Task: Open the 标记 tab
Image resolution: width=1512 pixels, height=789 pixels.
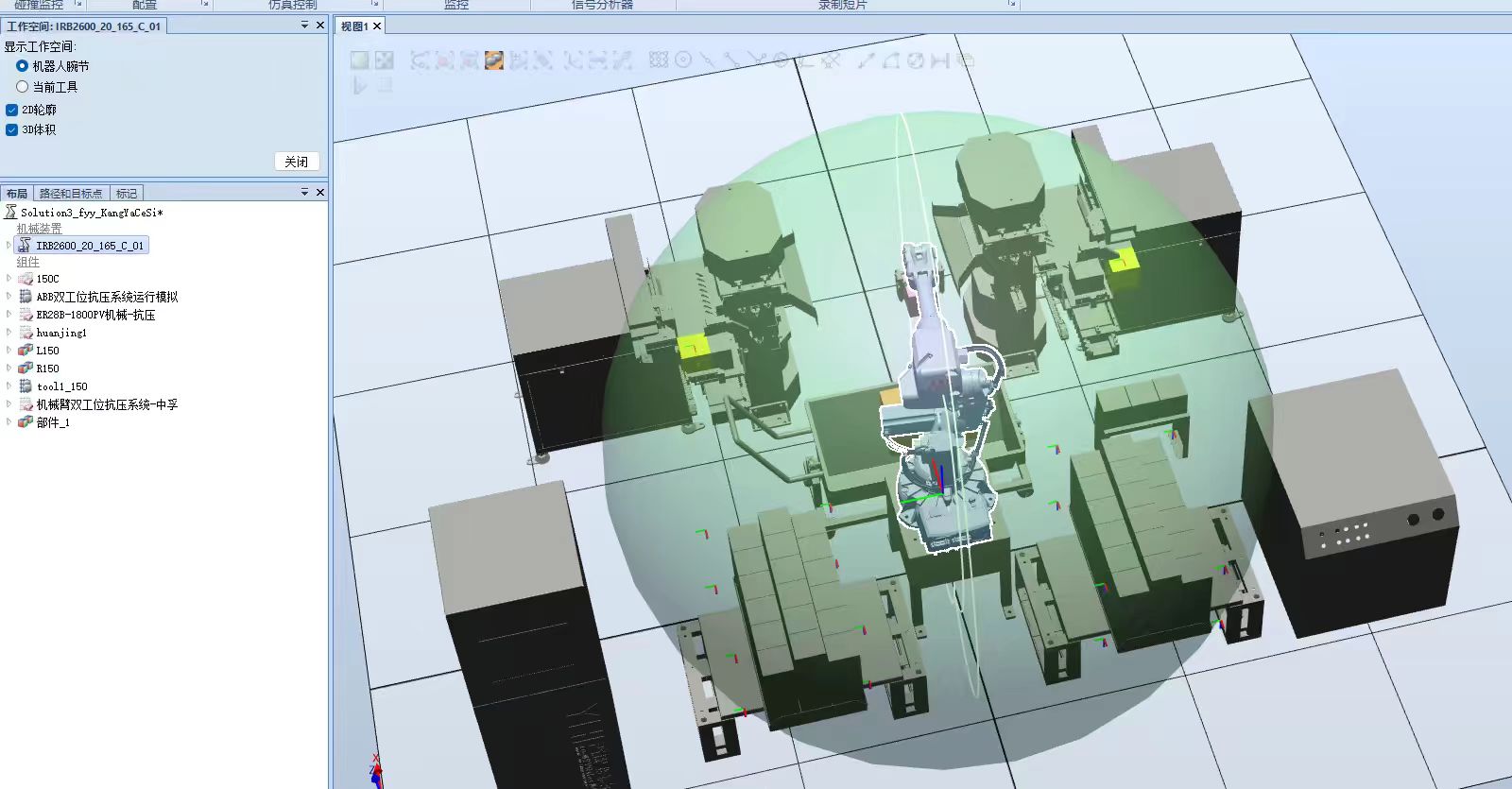Action: click(x=127, y=193)
